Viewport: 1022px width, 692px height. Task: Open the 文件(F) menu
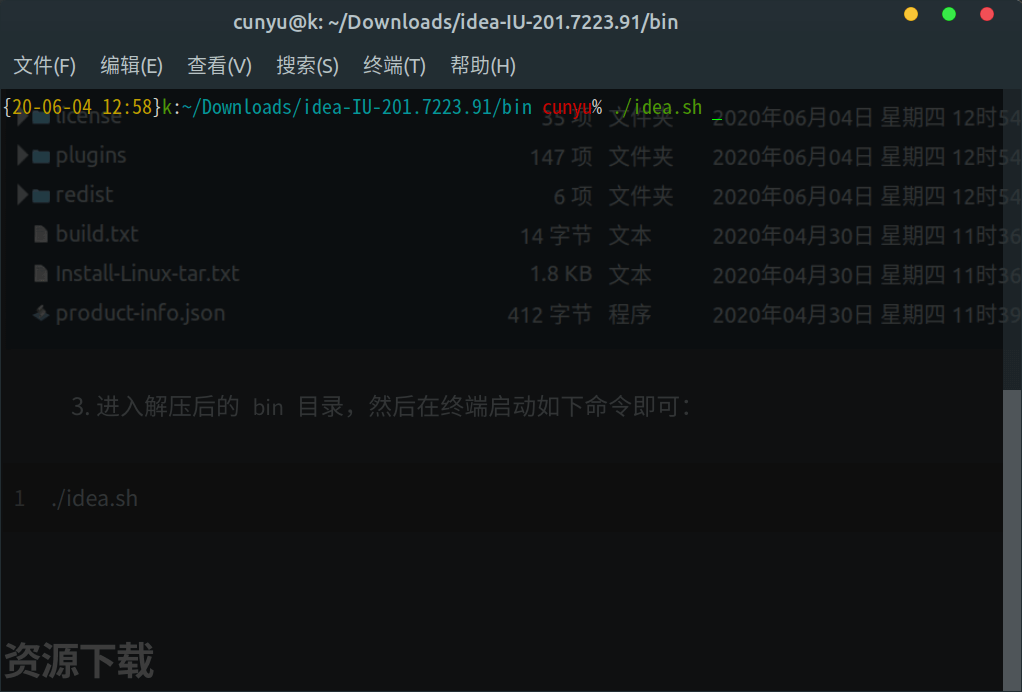[x=44, y=66]
